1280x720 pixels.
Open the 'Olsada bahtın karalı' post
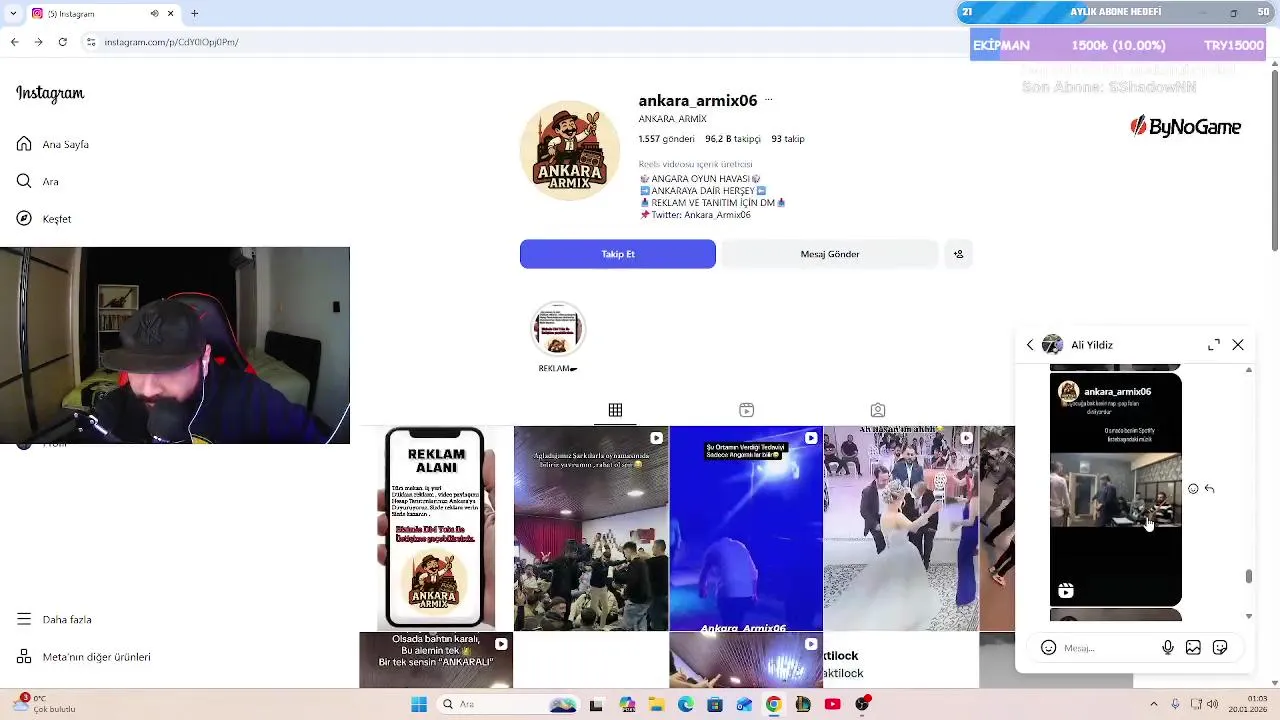(x=436, y=660)
